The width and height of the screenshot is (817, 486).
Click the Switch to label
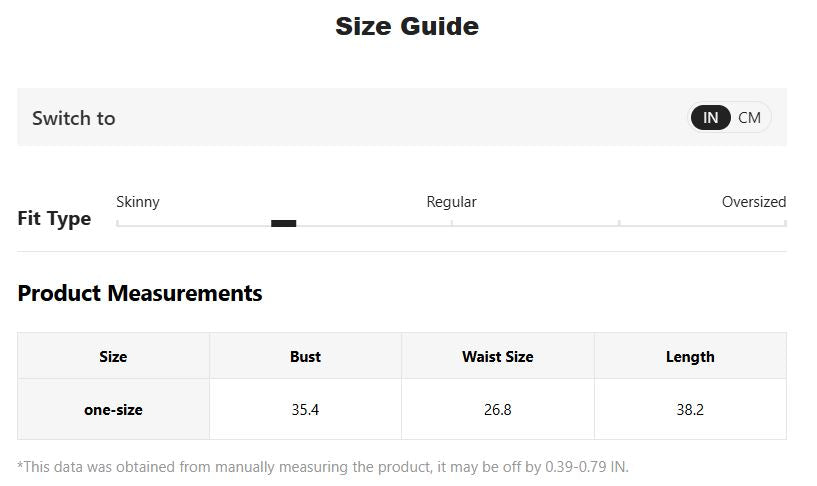coord(73,118)
